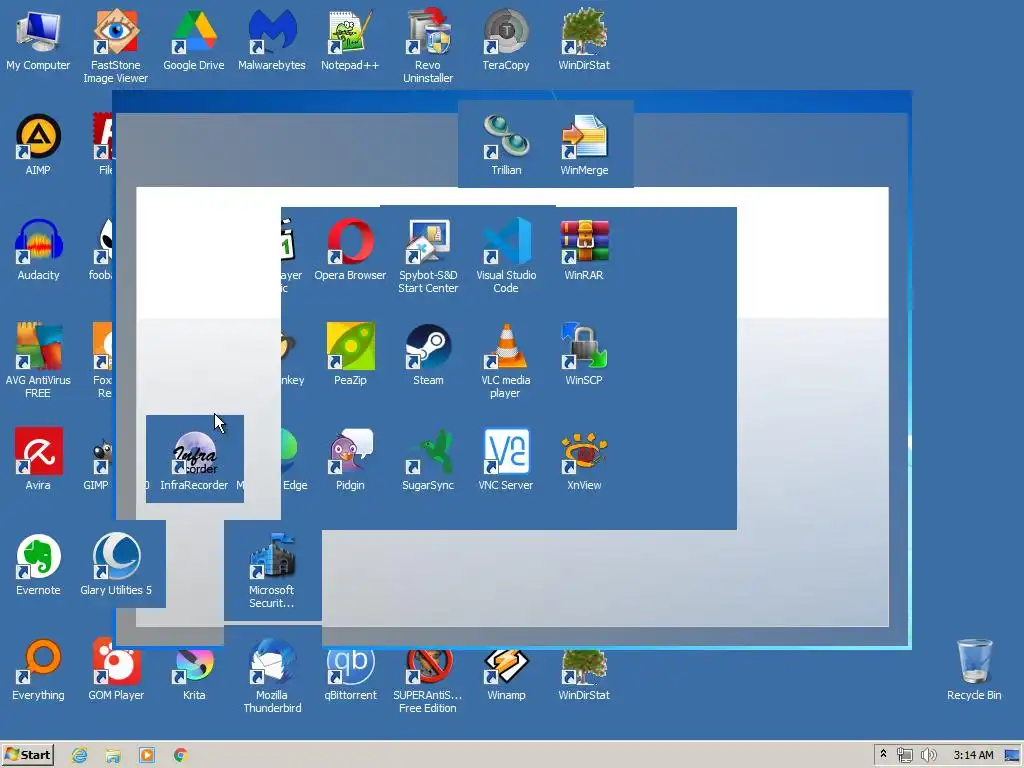1024x768 pixels.
Task: Select the Evernote elephant icon
Action: (x=38, y=564)
